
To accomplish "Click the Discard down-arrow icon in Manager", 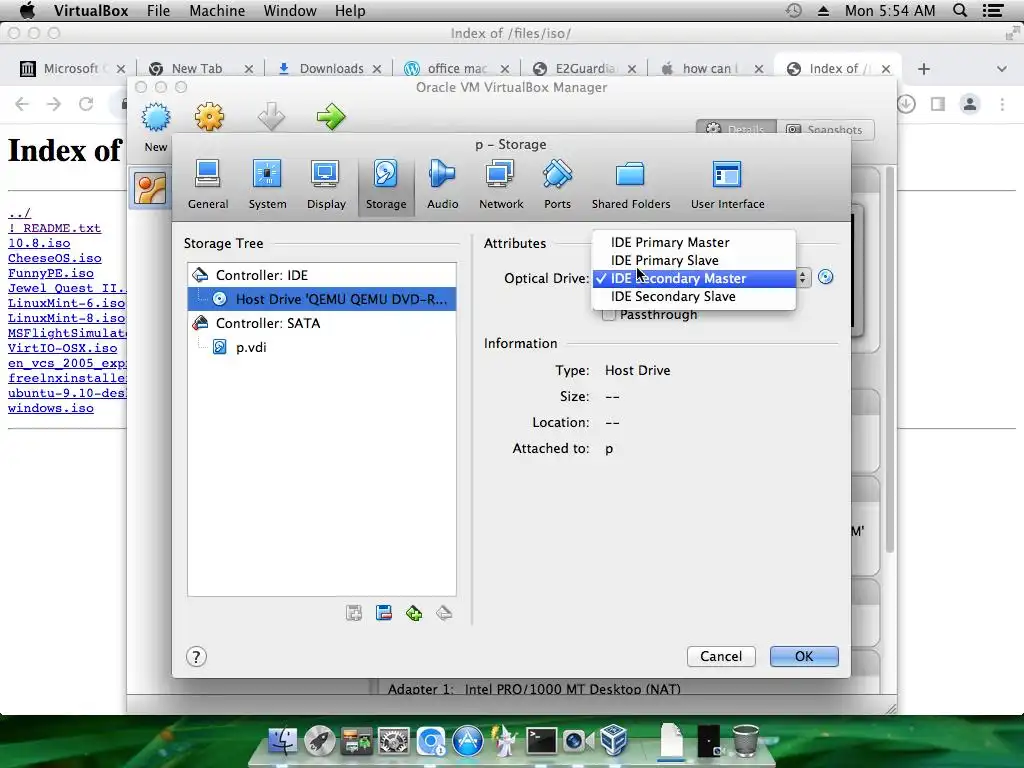I will 271,118.
